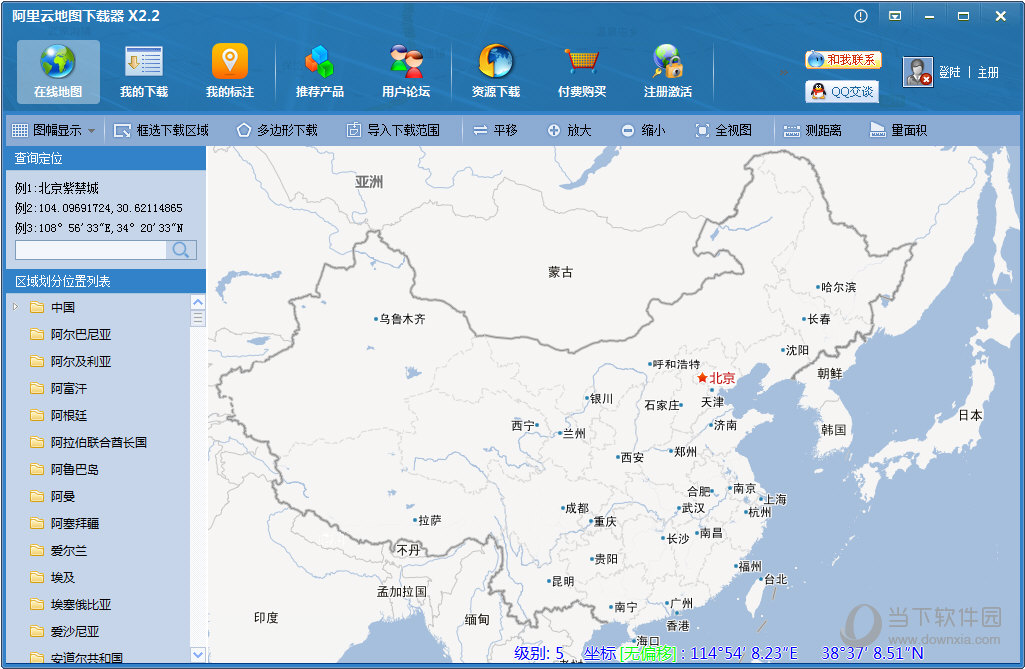Select 爱沙尼亚 in region list
The width and height of the screenshot is (1025, 669).
pos(75,632)
